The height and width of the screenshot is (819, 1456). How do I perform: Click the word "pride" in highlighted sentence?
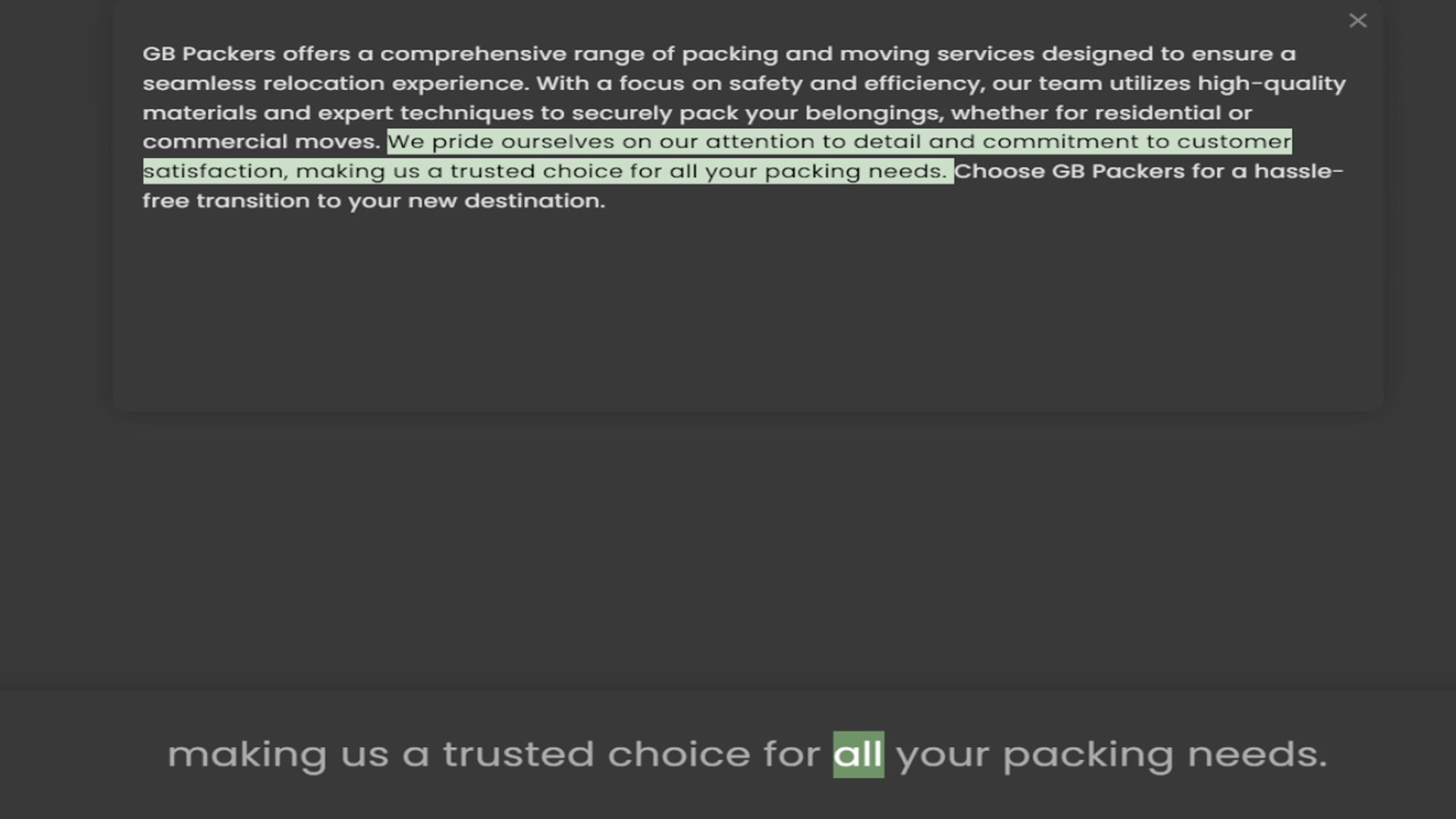tap(463, 142)
